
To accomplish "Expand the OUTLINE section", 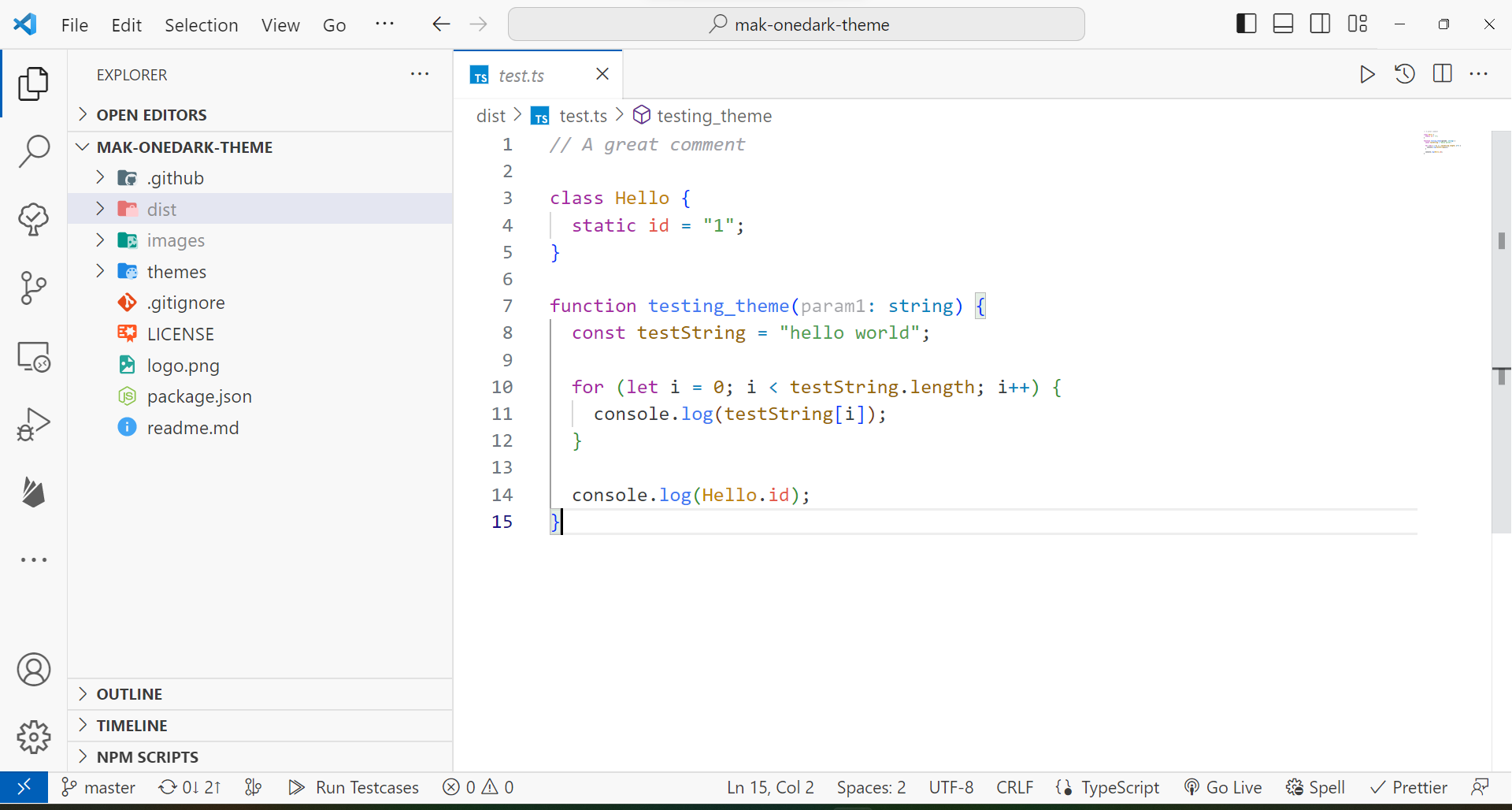I will point(129,694).
